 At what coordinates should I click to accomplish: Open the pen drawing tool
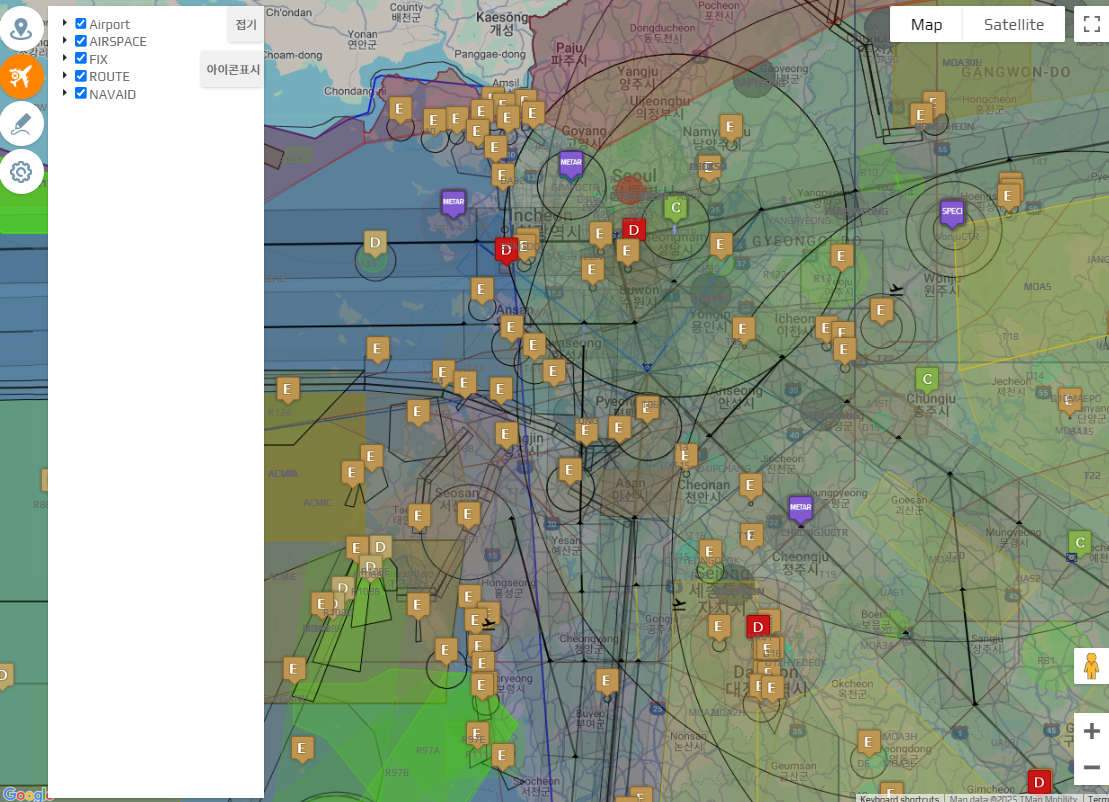[21, 124]
